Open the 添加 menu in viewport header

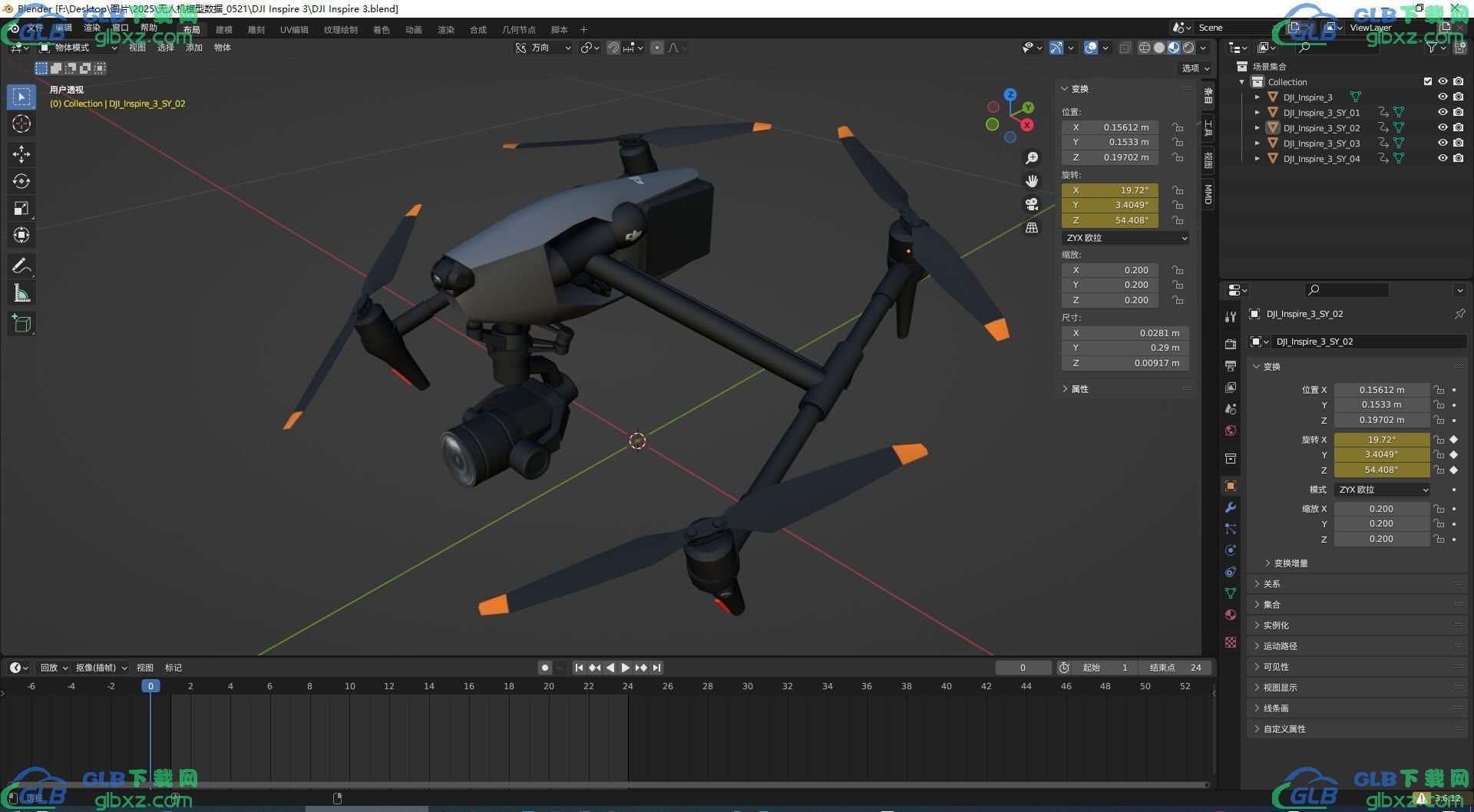tap(194, 48)
